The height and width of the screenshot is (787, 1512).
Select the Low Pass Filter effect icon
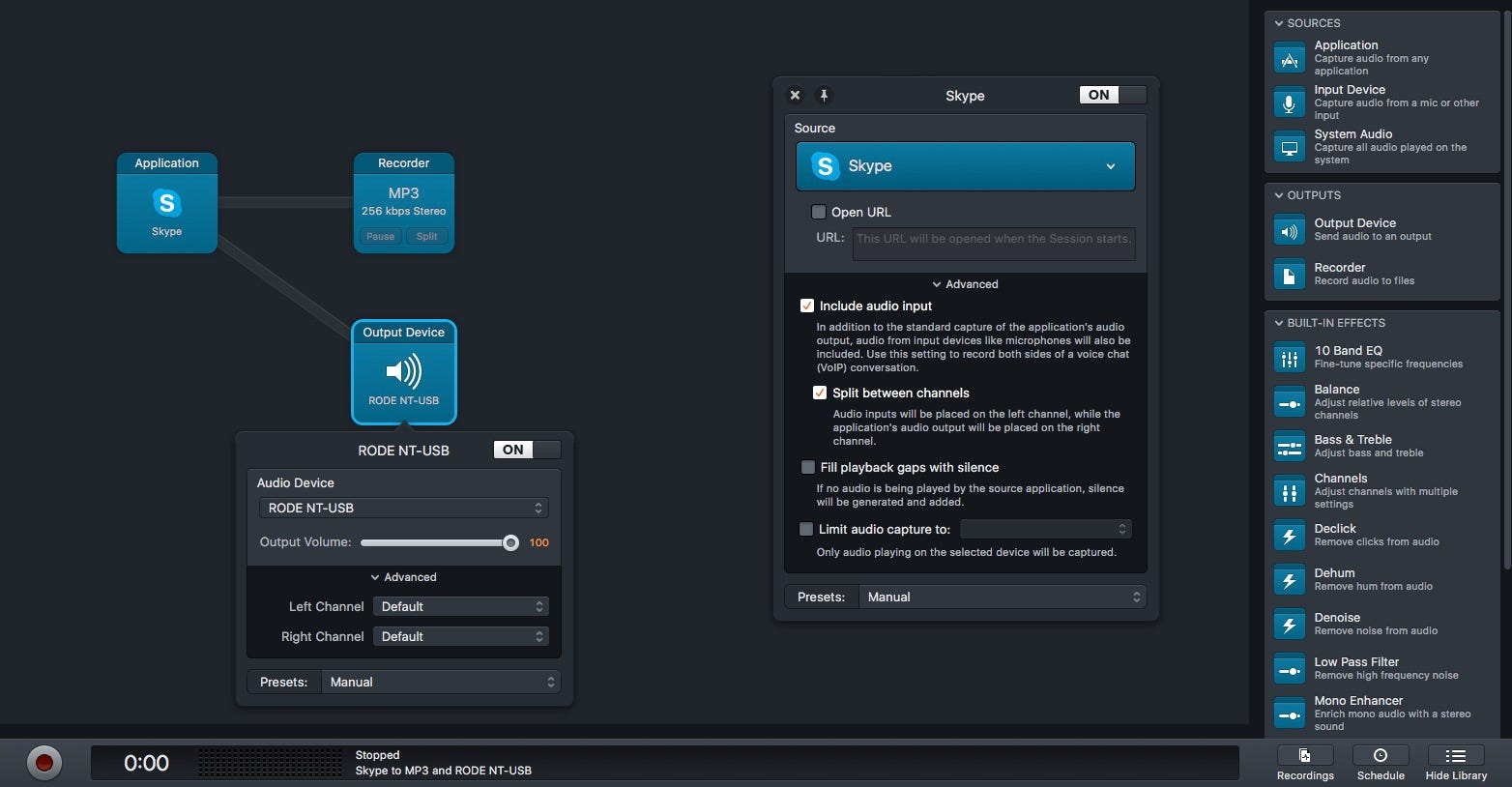tap(1290, 670)
